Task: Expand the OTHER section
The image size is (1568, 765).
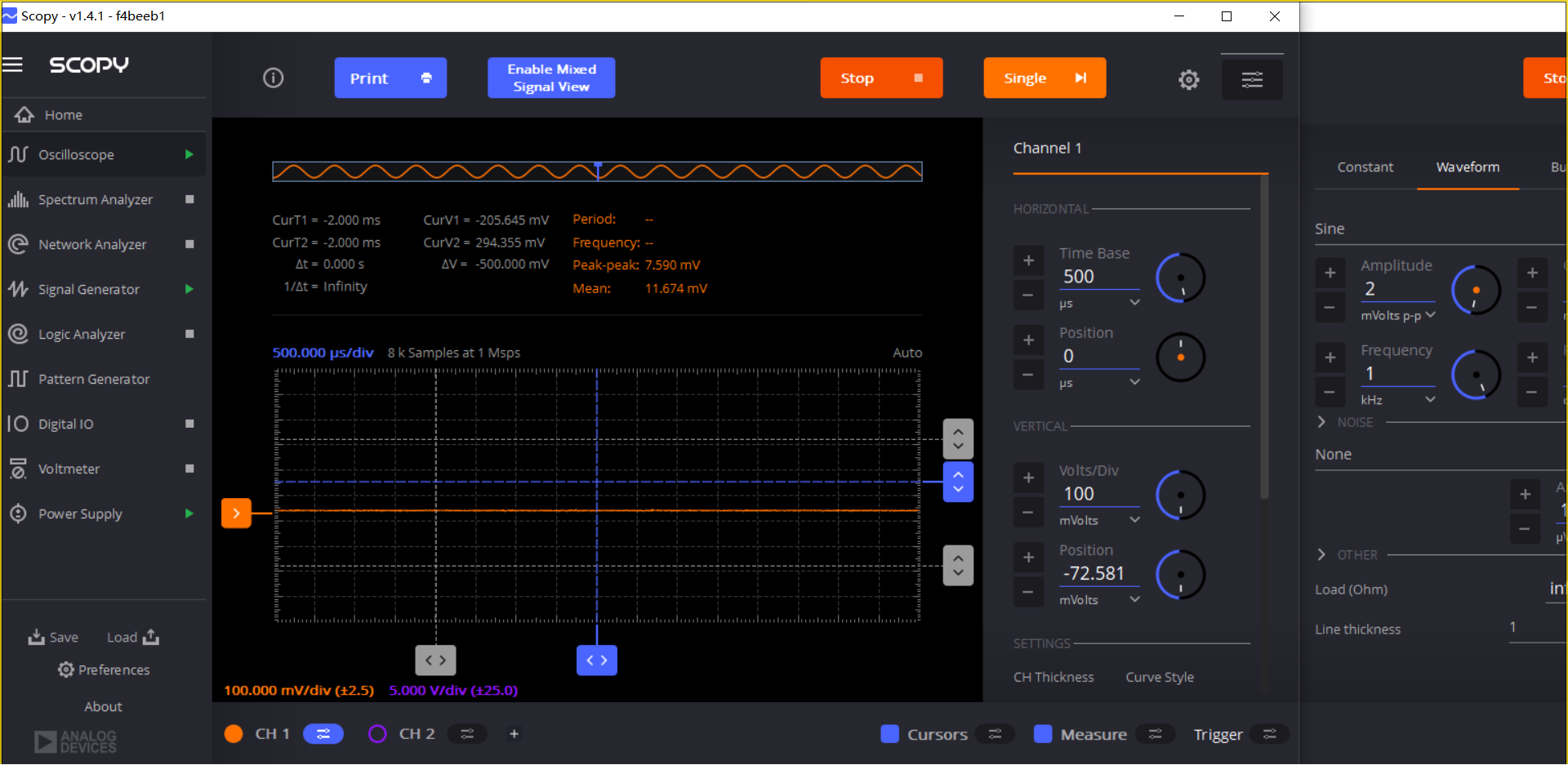Action: (x=1321, y=555)
